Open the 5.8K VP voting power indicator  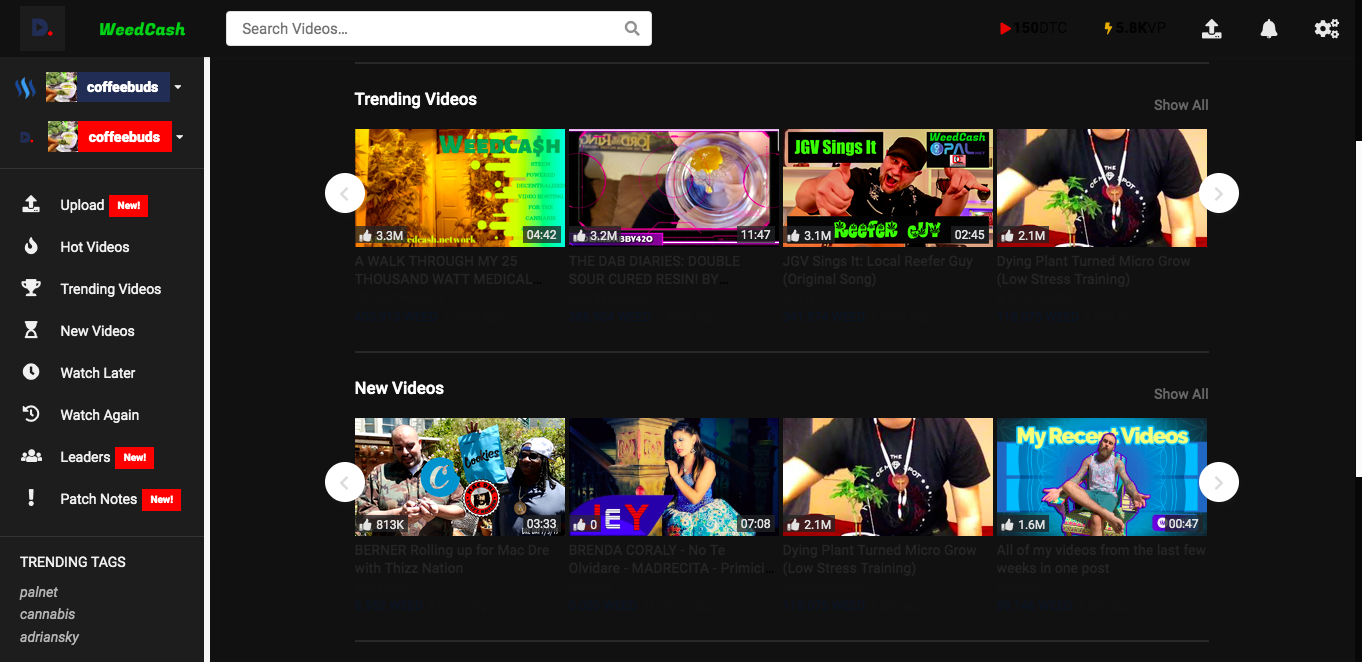tap(1134, 28)
